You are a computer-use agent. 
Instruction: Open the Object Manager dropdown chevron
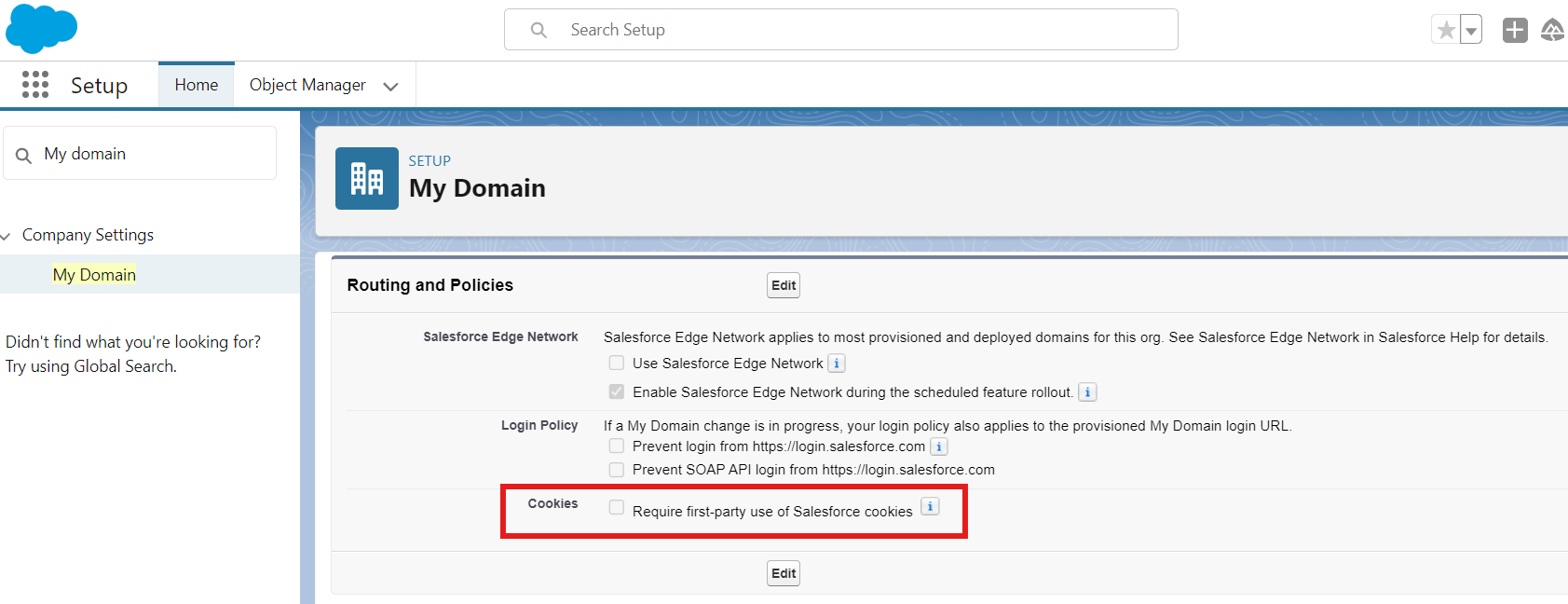pos(391,86)
